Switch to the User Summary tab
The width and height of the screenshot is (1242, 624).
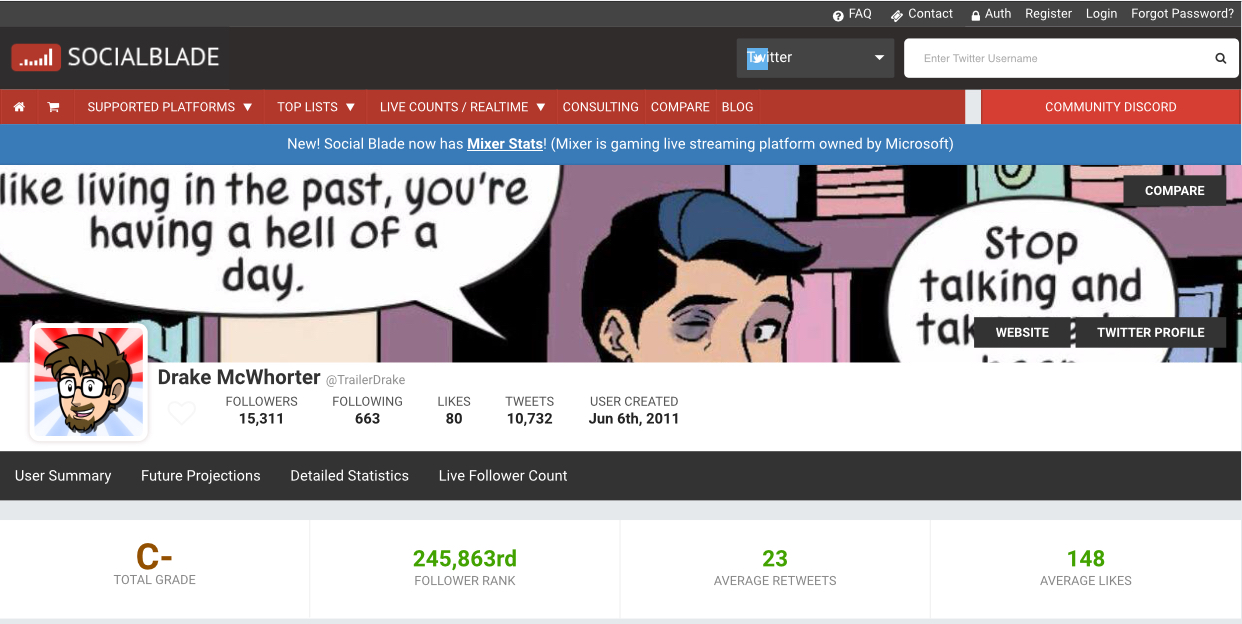click(63, 476)
